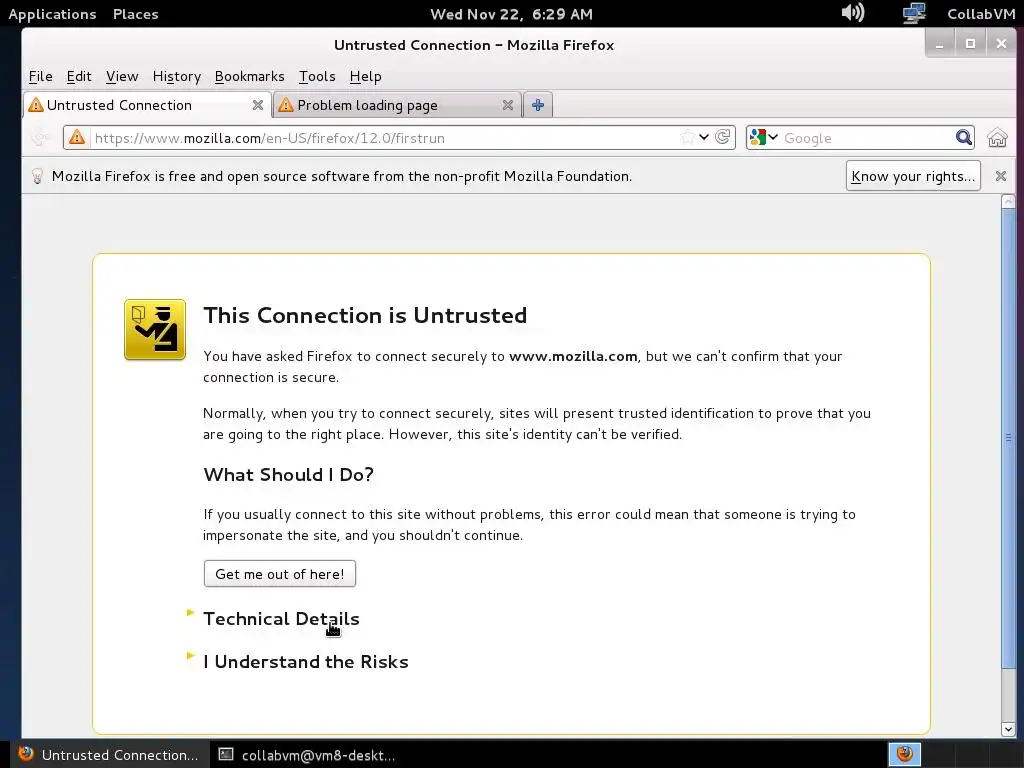Click the bold www.mozilla.com text
The image size is (1024, 768).
point(573,356)
